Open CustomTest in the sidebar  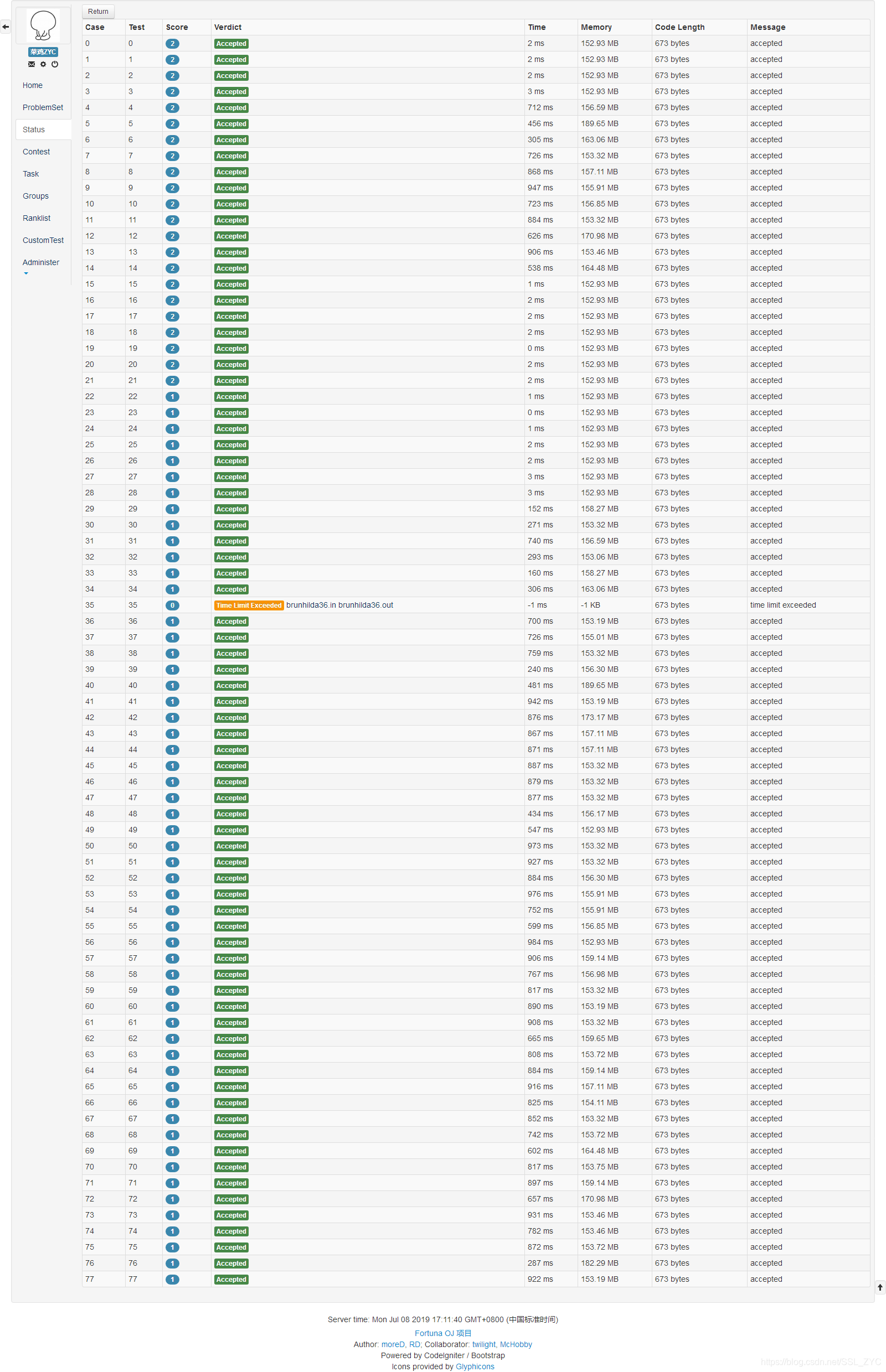coord(43,240)
